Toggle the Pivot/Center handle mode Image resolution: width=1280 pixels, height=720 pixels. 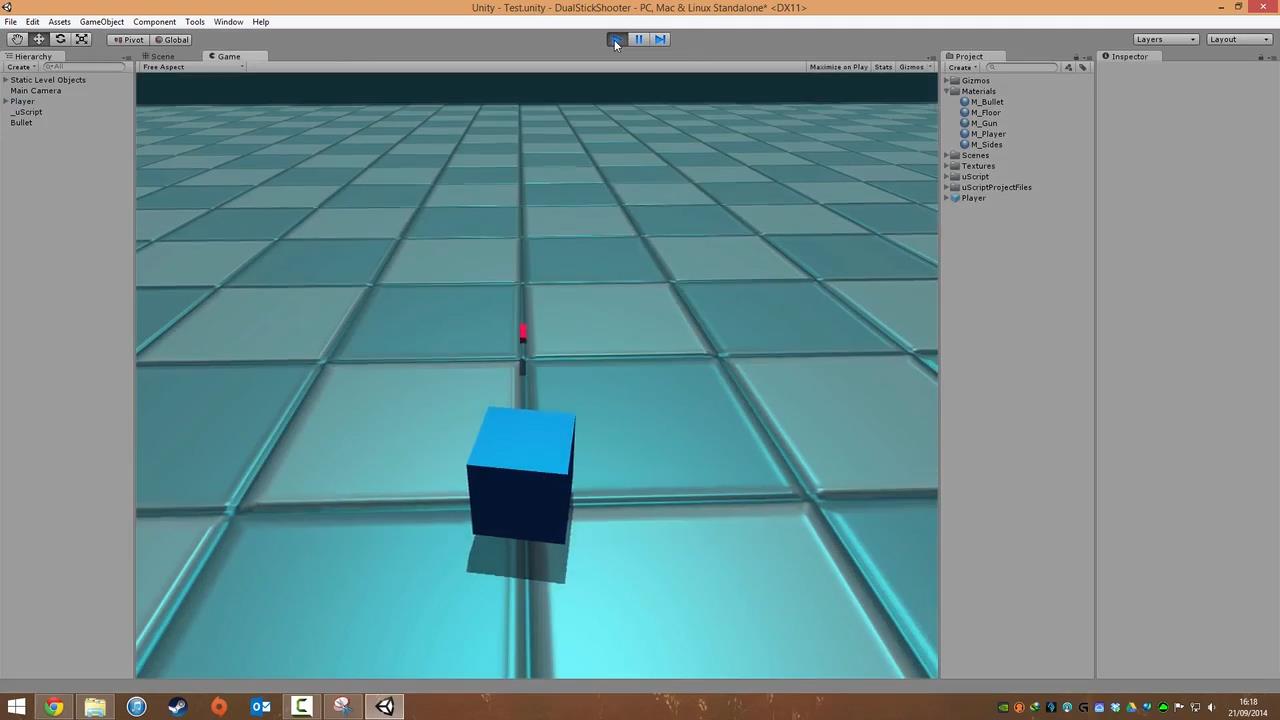[x=128, y=40]
